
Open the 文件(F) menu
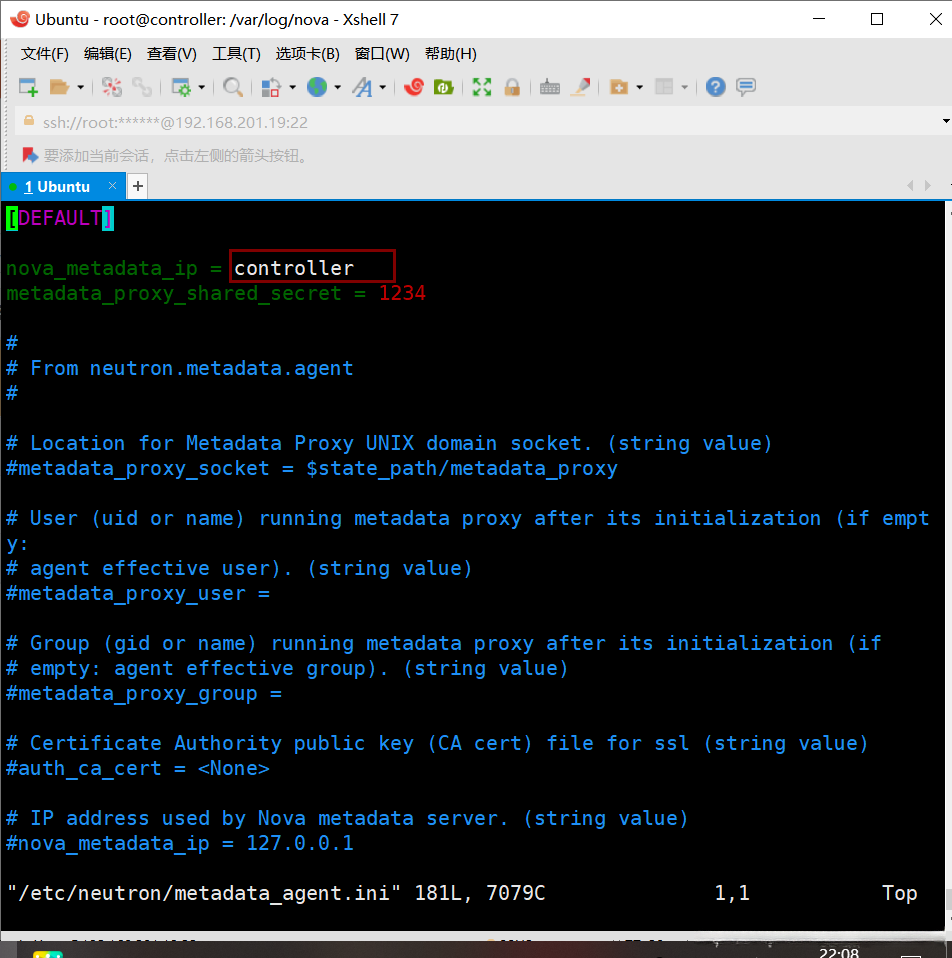pos(45,54)
